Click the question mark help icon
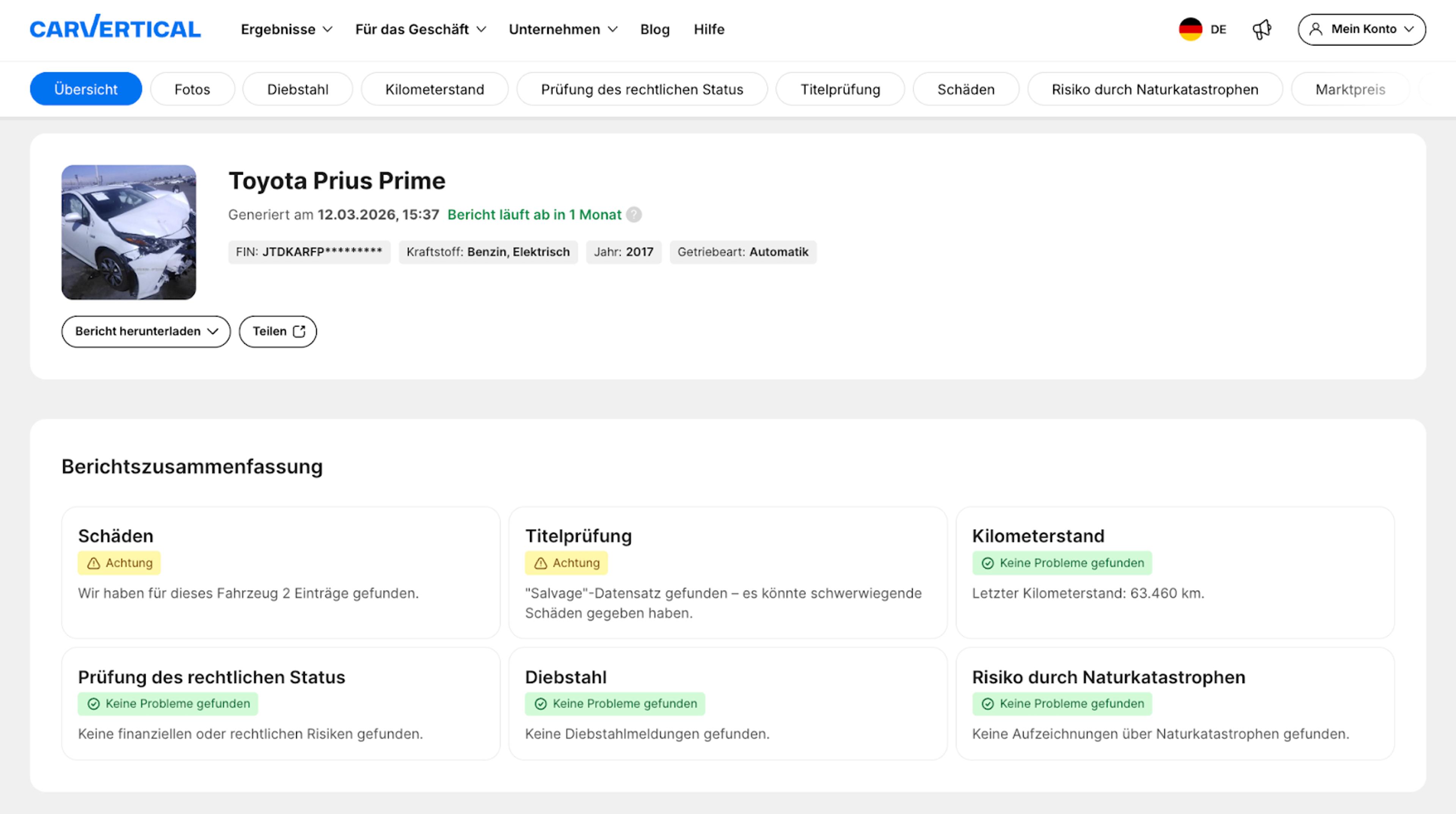This screenshot has height=814, width=1456. coord(634,214)
